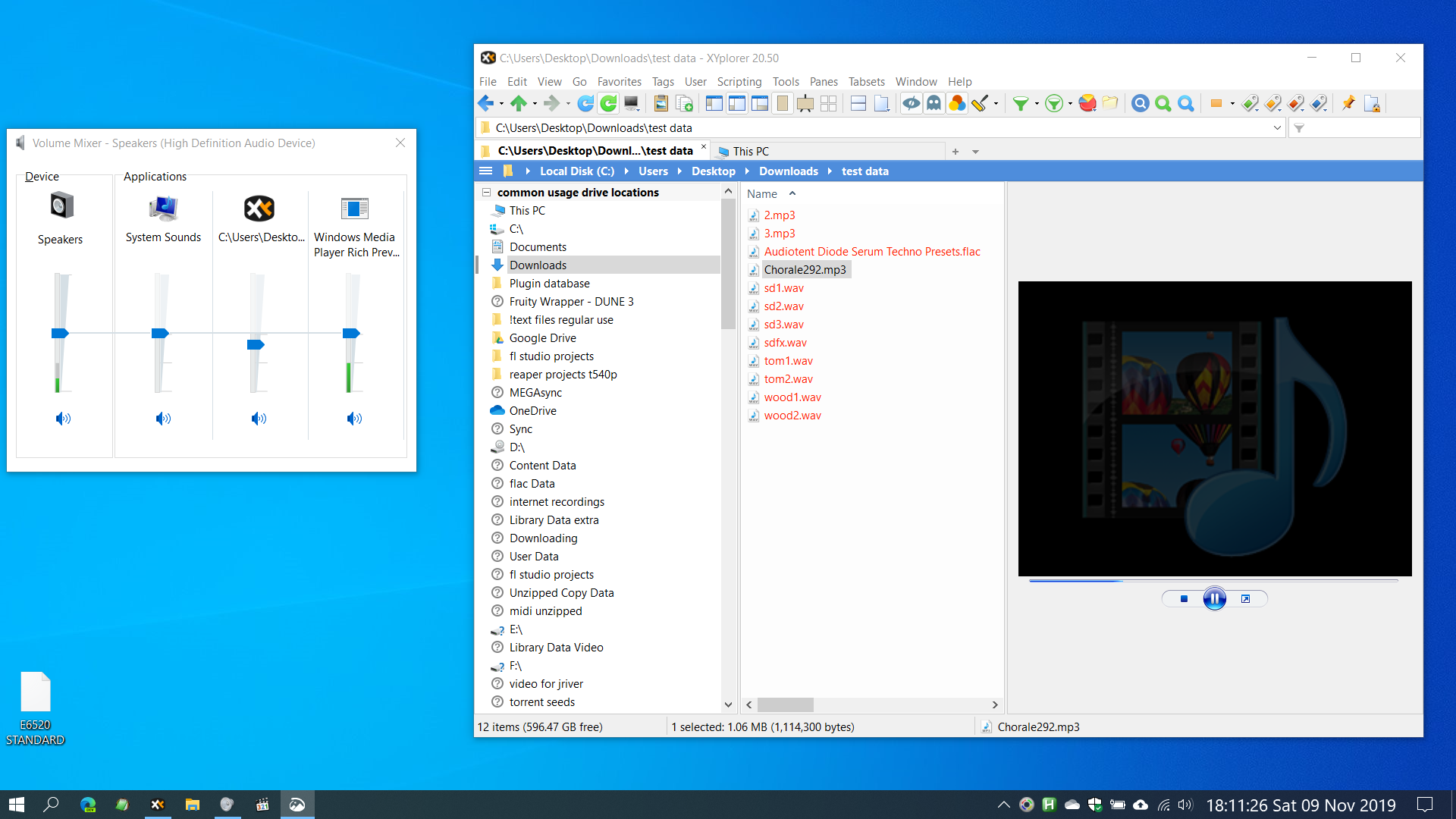The height and width of the screenshot is (819, 1456).
Task: Click the green Up folder arrow
Action: (519, 104)
